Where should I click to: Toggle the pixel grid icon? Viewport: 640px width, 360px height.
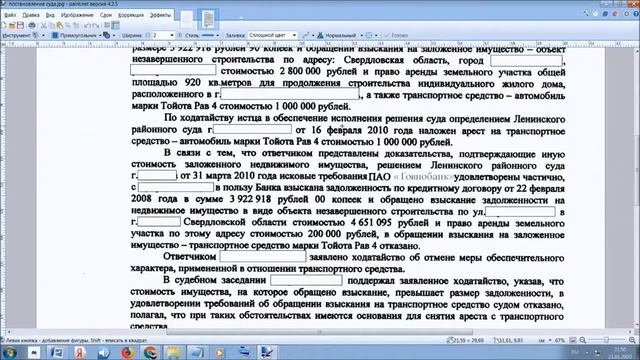(107, 25)
